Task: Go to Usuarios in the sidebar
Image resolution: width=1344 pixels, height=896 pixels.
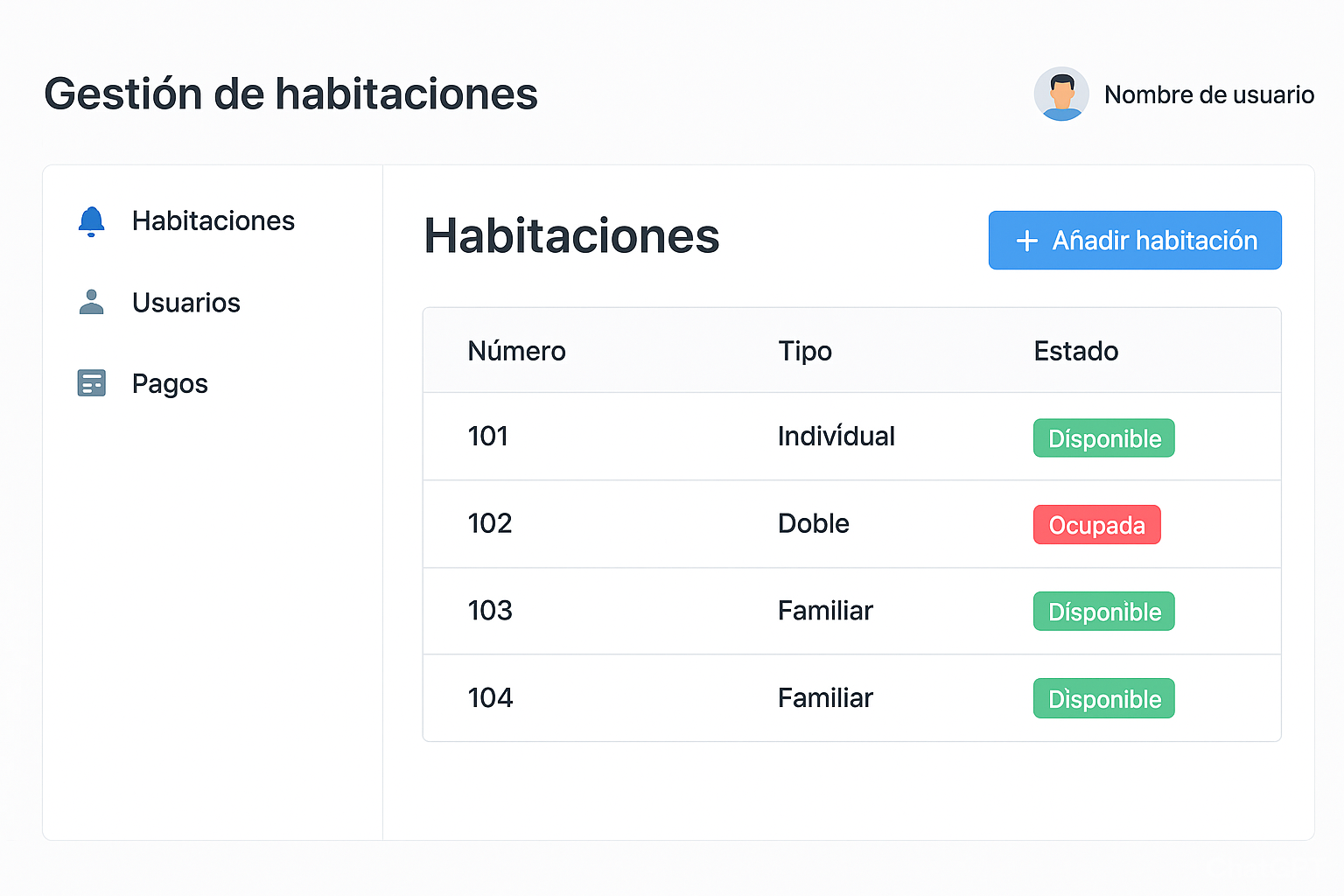Action: [185, 303]
